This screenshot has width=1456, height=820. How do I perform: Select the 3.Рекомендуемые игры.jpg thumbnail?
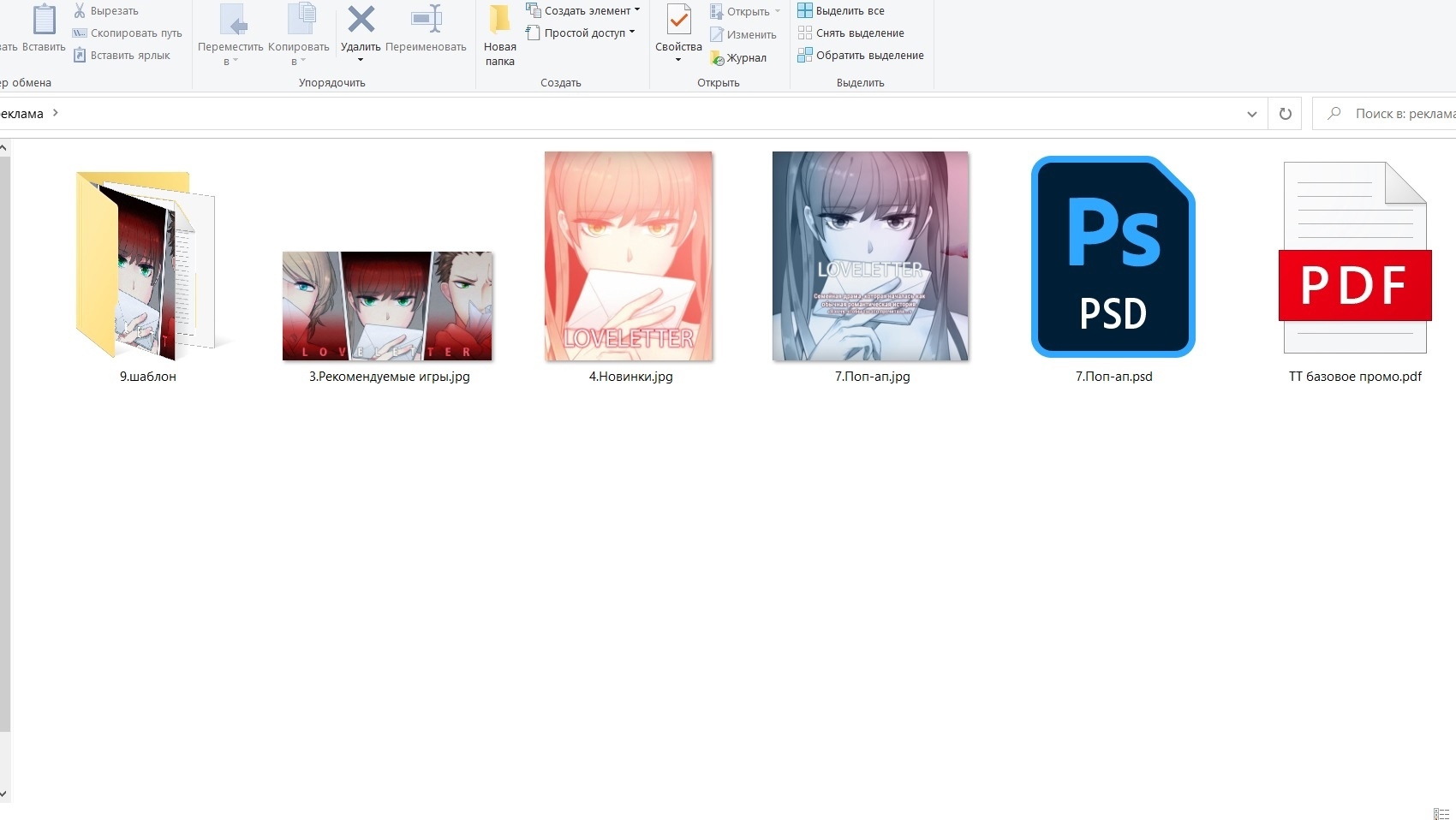tap(387, 306)
